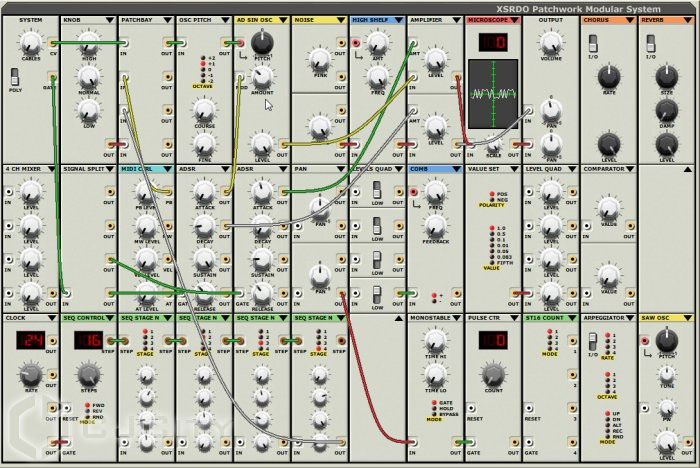The width and height of the screenshot is (700, 468).
Task: Click the STEP out jack on SEQ CONTROL
Action: click(111, 341)
